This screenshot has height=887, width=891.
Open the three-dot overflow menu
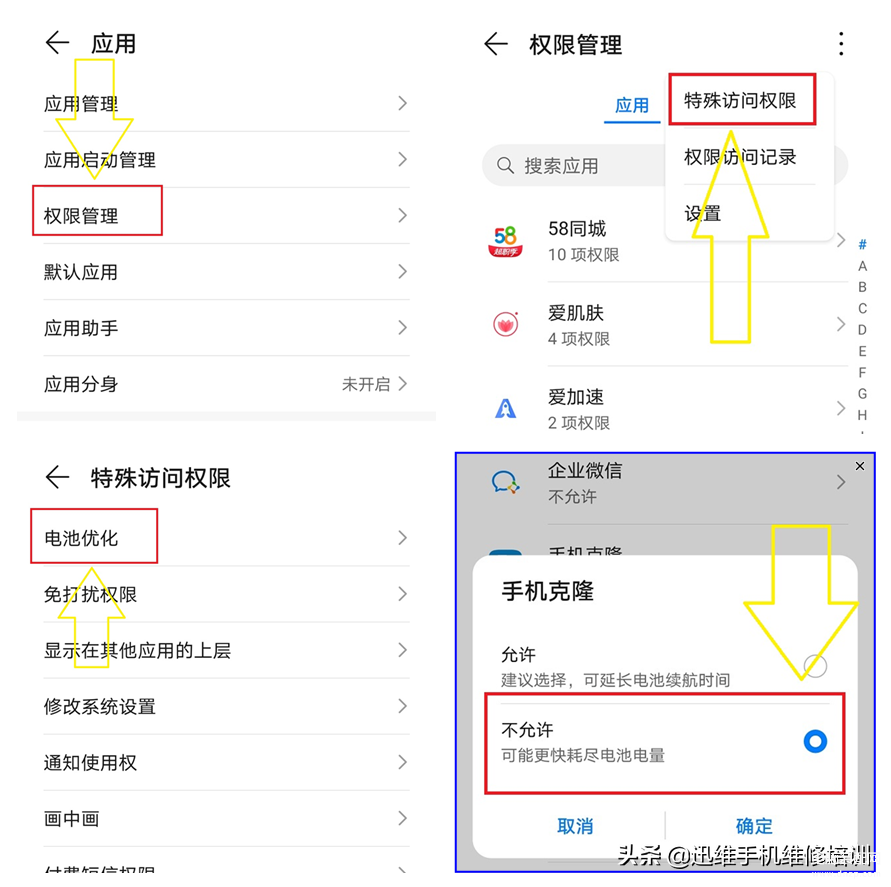pos(841,44)
